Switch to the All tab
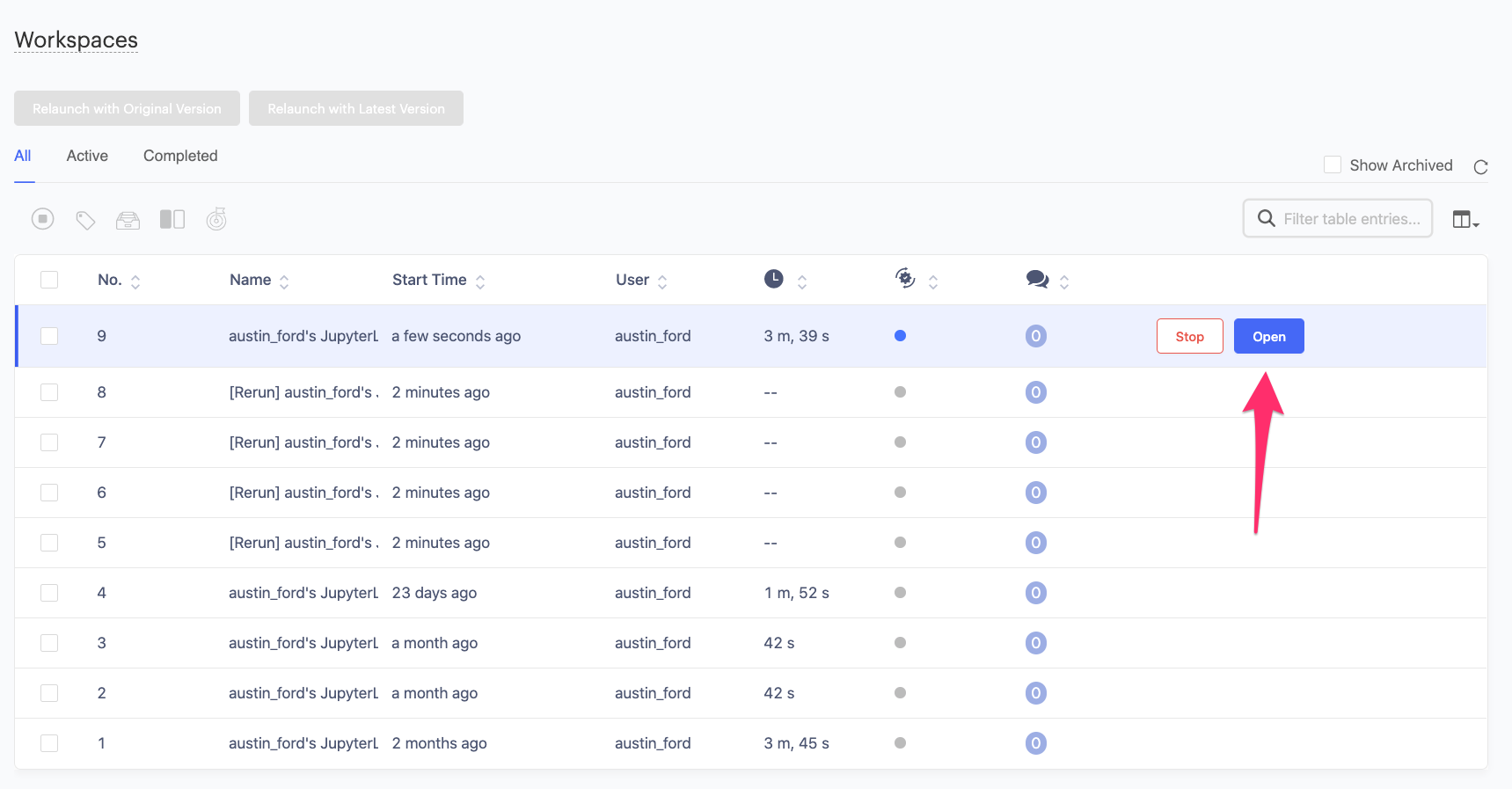 pyautogui.click(x=23, y=156)
